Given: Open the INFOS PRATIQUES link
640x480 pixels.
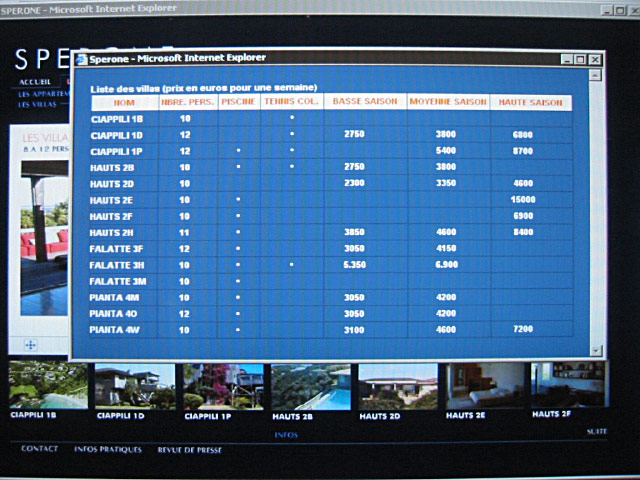Looking at the screenshot, I should tap(108, 449).
